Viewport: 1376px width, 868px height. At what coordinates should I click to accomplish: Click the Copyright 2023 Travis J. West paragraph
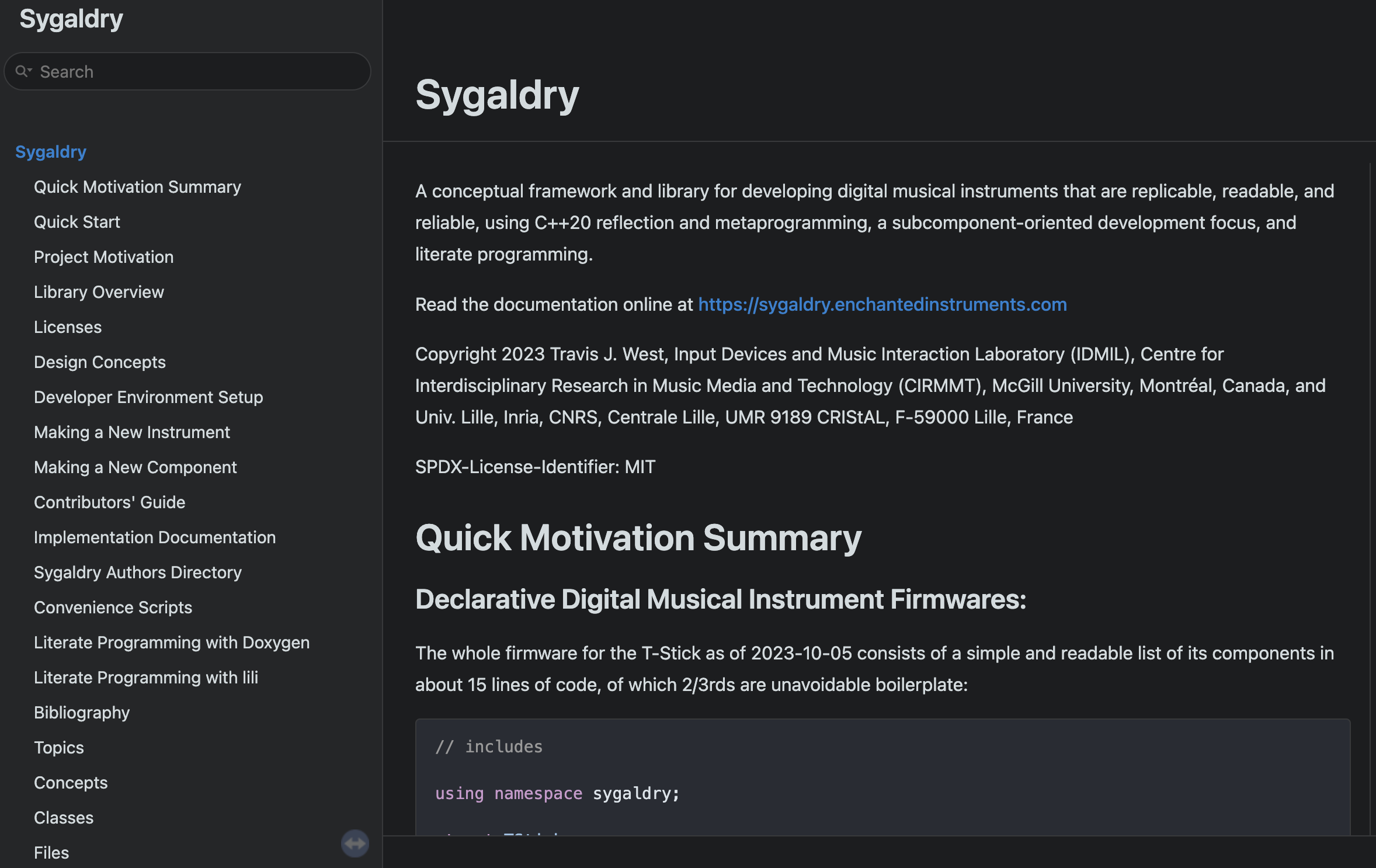coord(870,386)
